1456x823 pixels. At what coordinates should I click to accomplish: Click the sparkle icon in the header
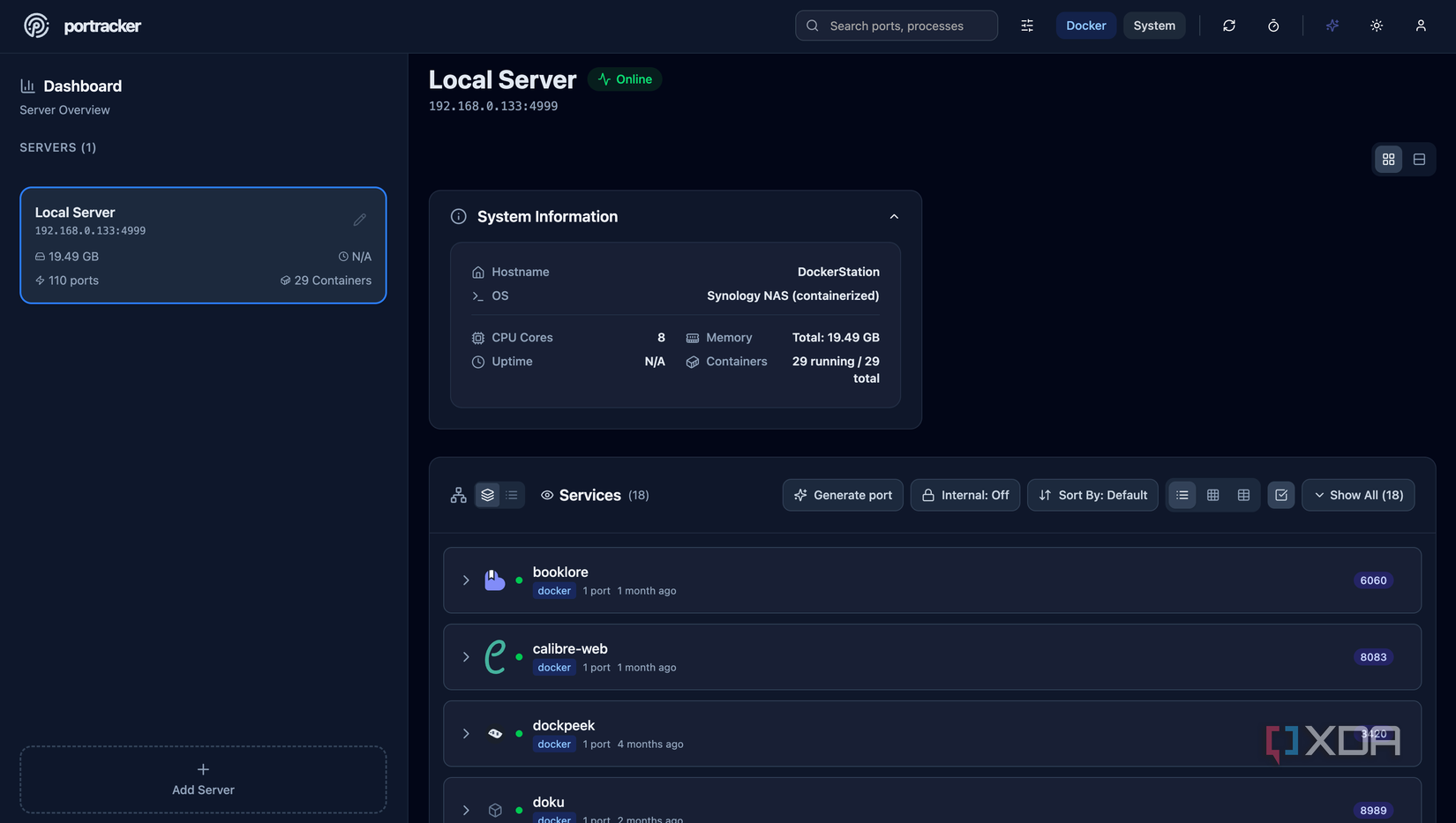click(1332, 26)
